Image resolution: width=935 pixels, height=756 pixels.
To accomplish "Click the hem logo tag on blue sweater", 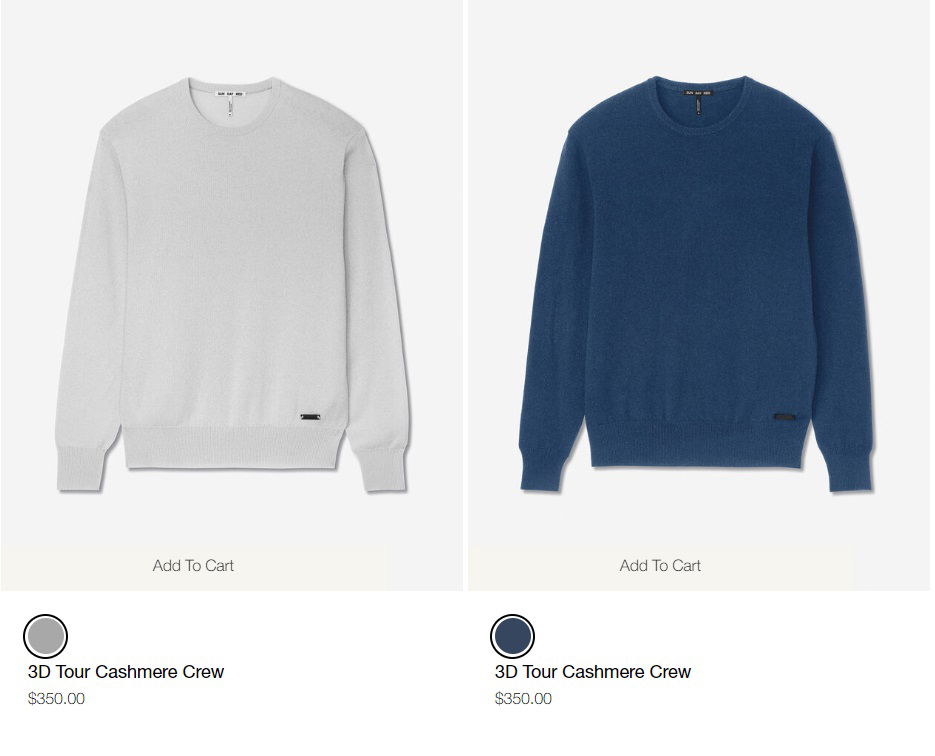I will 784,417.
